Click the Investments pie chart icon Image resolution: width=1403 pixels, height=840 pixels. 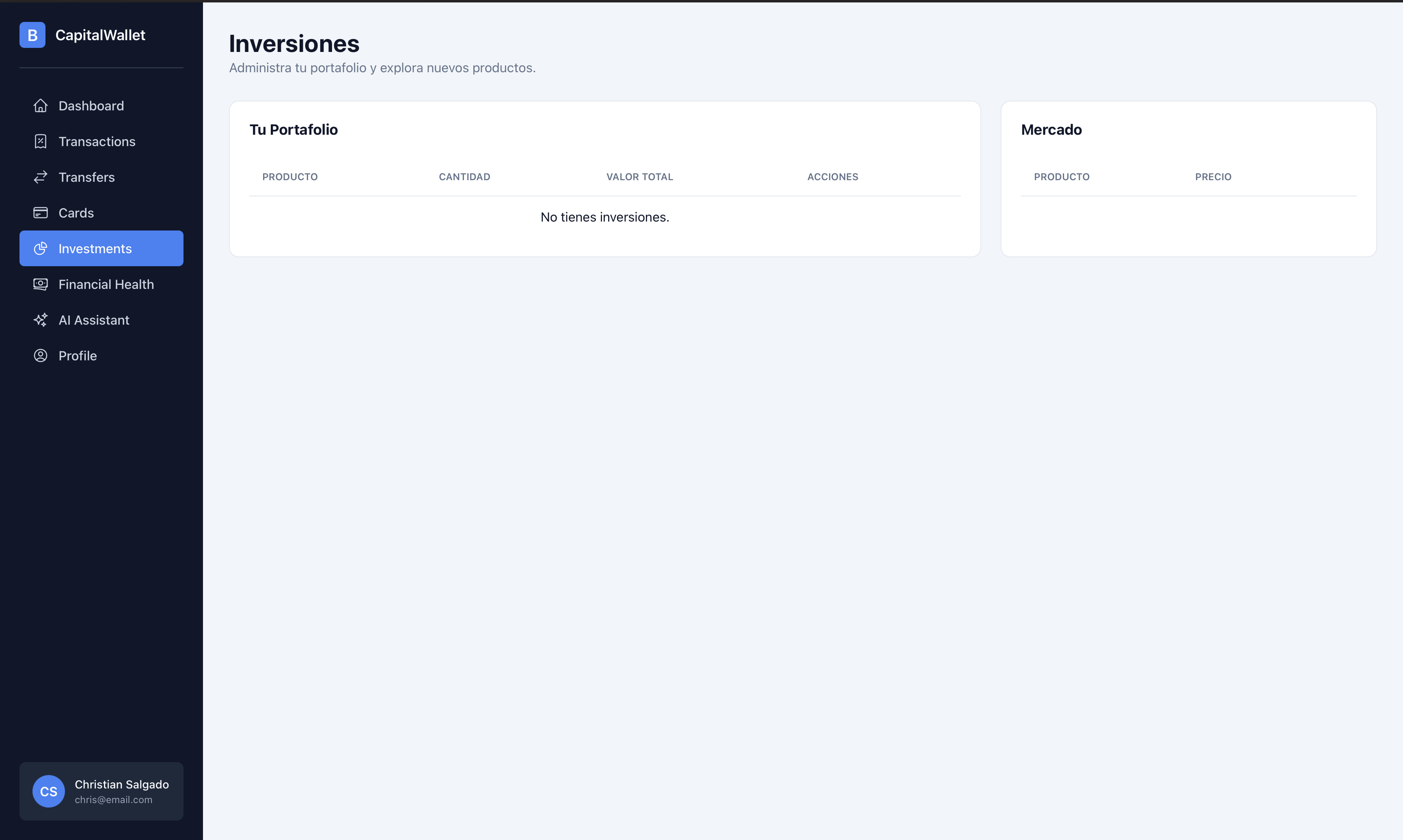point(40,248)
